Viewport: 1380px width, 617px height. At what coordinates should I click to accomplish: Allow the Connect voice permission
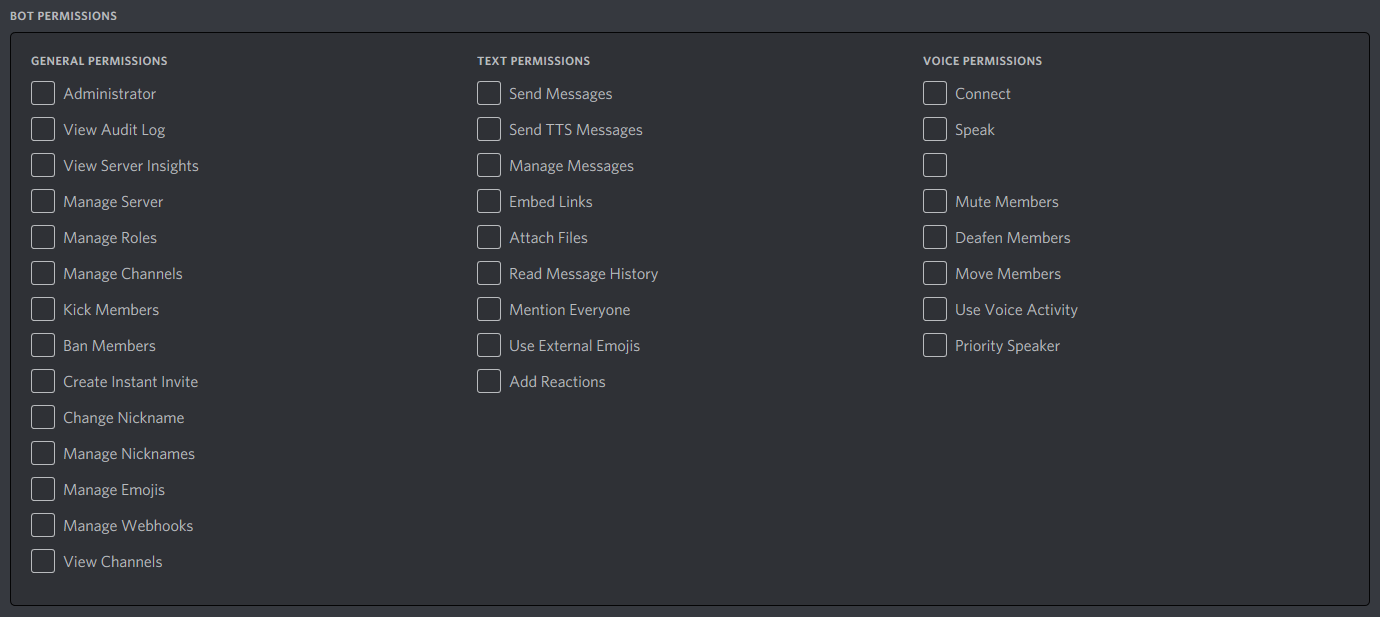(x=935, y=92)
